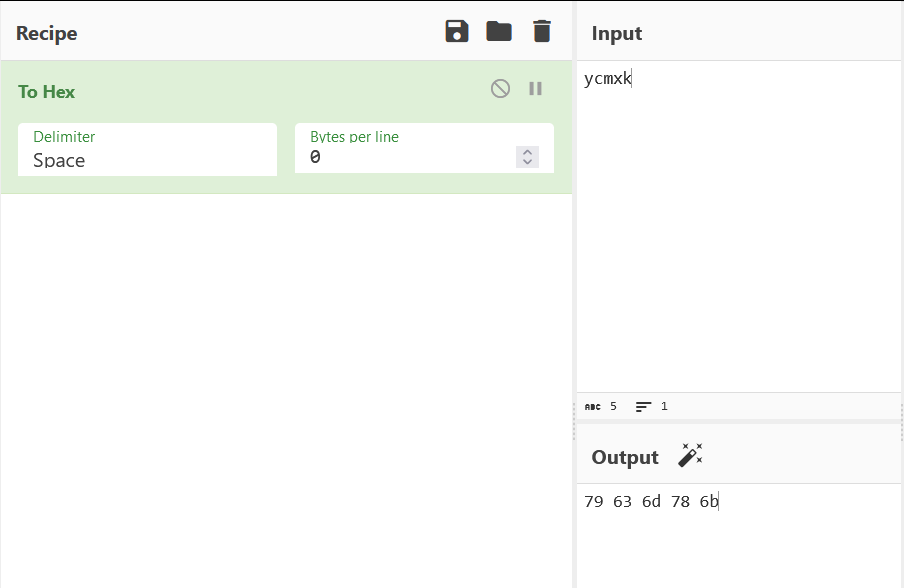Disable the To Hex operation
This screenshot has width=904, height=588.
(x=500, y=89)
